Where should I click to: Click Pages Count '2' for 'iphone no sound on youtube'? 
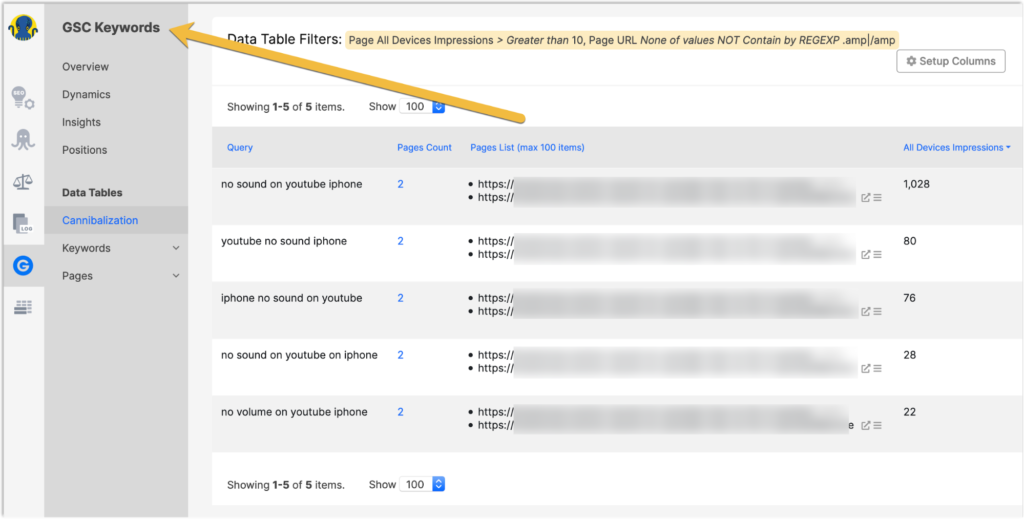pyautogui.click(x=400, y=298)
